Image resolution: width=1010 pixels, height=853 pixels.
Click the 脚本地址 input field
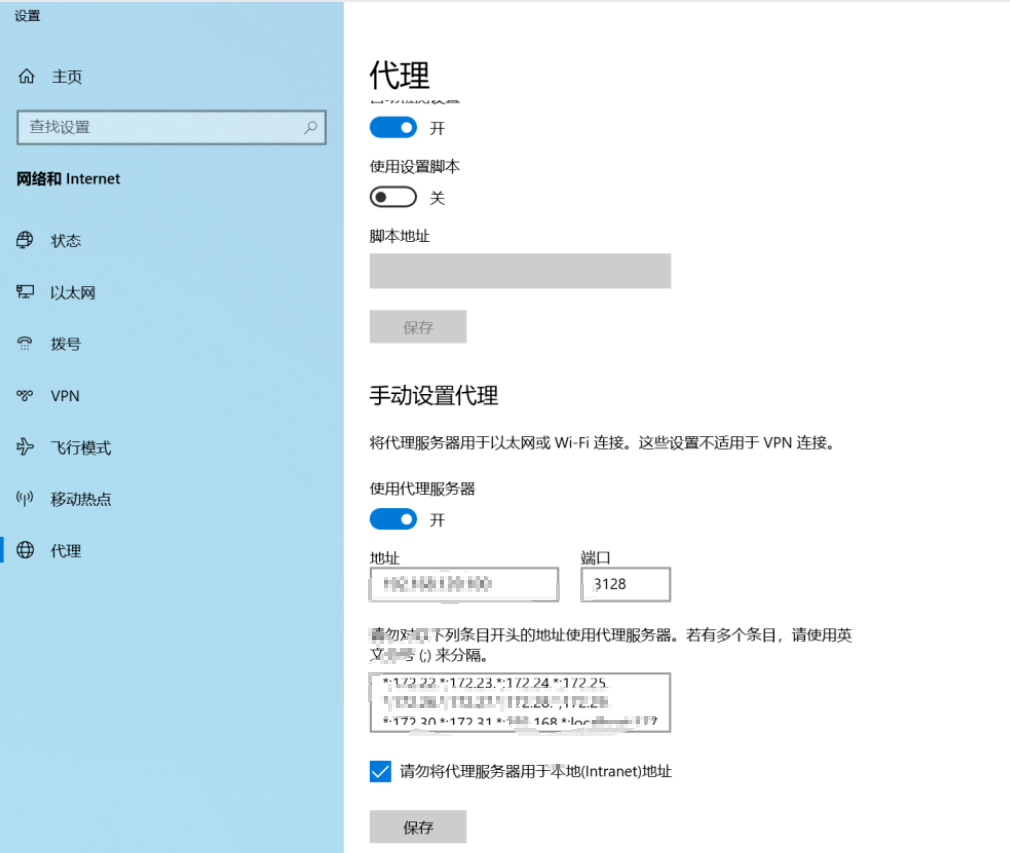point(520,271)
